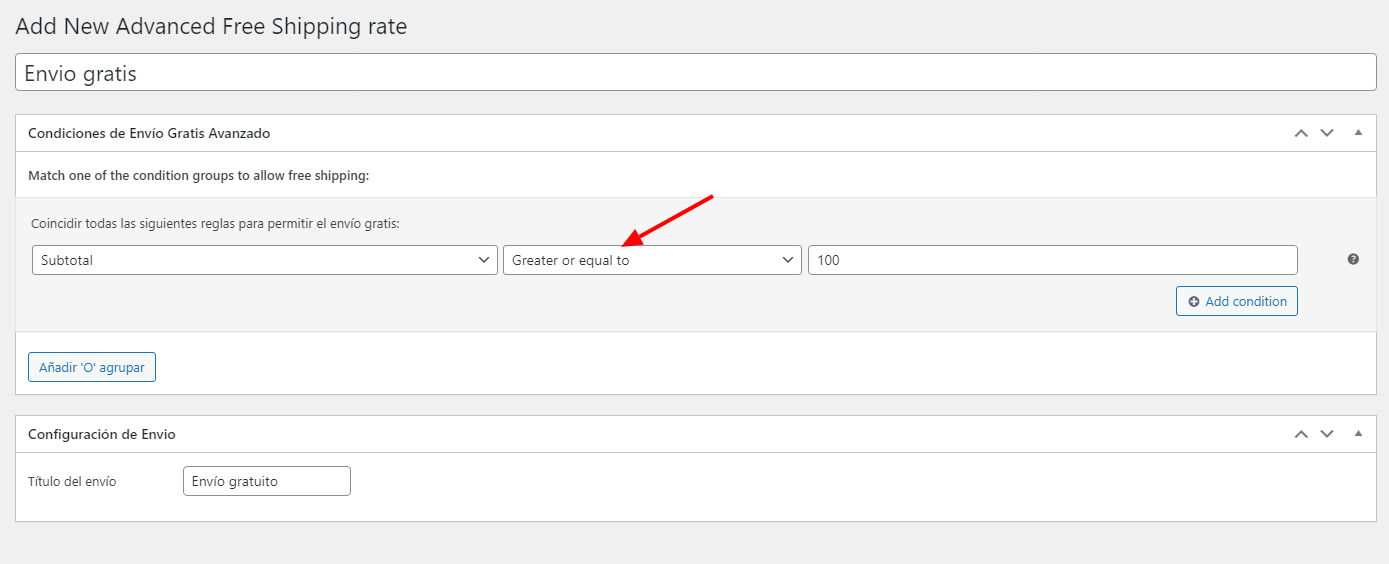Open the Greater or equal to operator dropdown

point(652,260)
